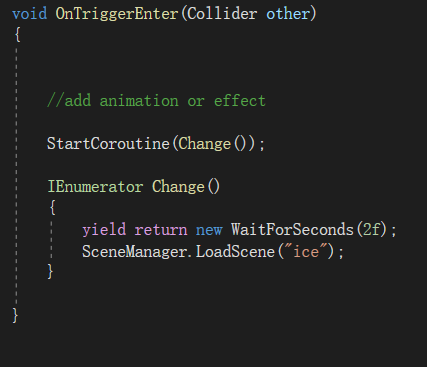This screenshot has width=427, height=367.
Task: Click the LoadScene method call
Action: 235,252
